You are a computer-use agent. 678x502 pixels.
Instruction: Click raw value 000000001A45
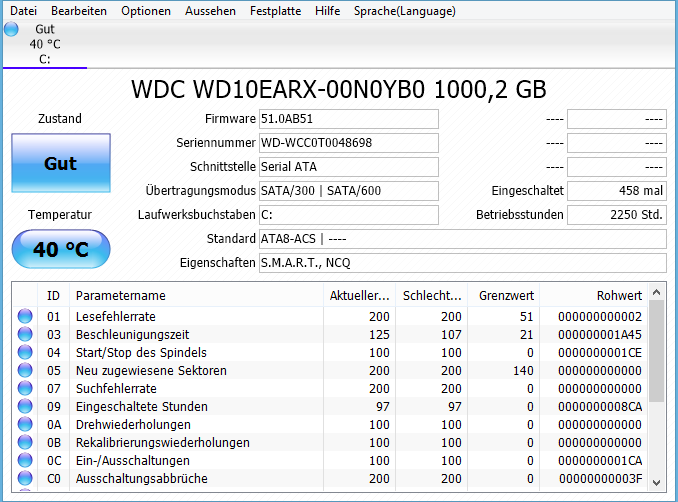point(600,335)
